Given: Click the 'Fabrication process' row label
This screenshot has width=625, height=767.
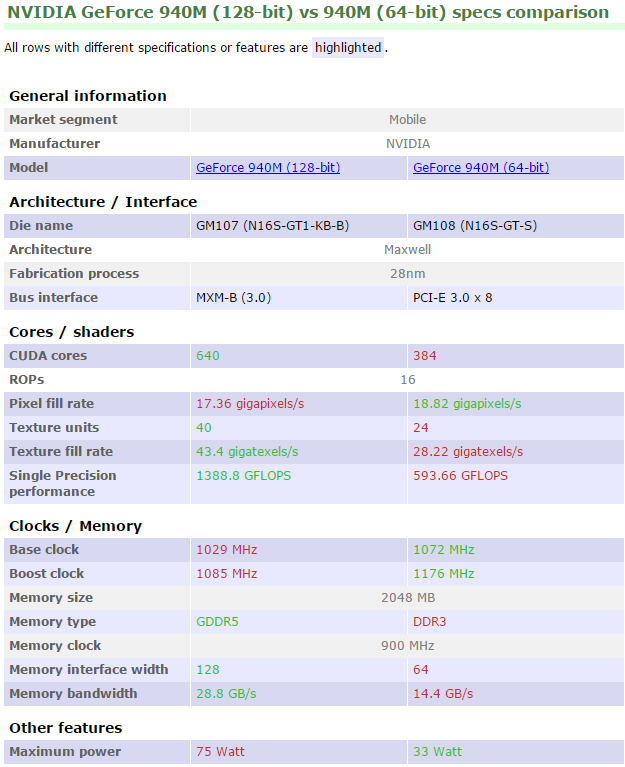Looking at the screenshot, I should point(74,273).
